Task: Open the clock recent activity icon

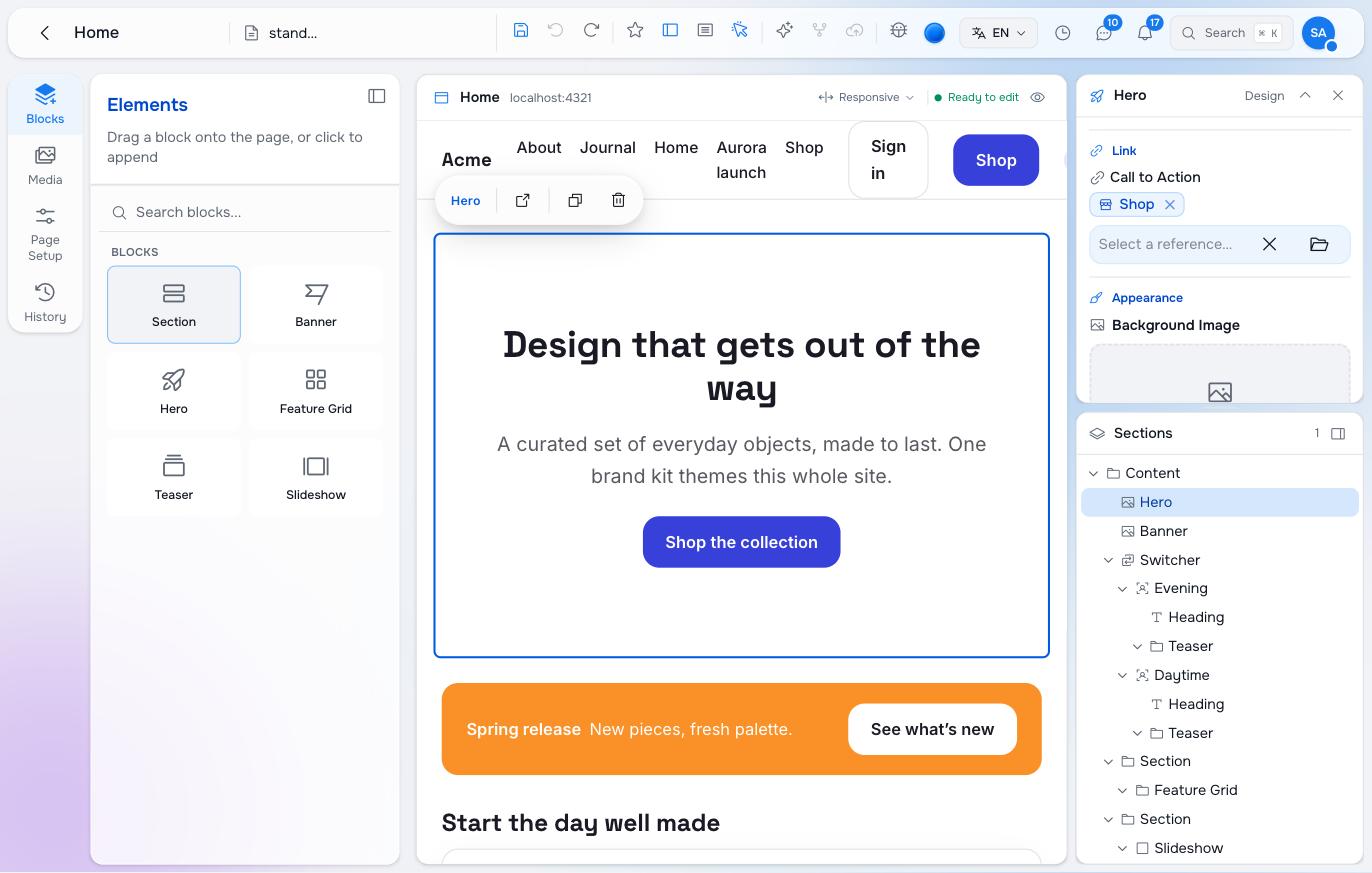Action: pyautogui.click(x=1063, y=33)
